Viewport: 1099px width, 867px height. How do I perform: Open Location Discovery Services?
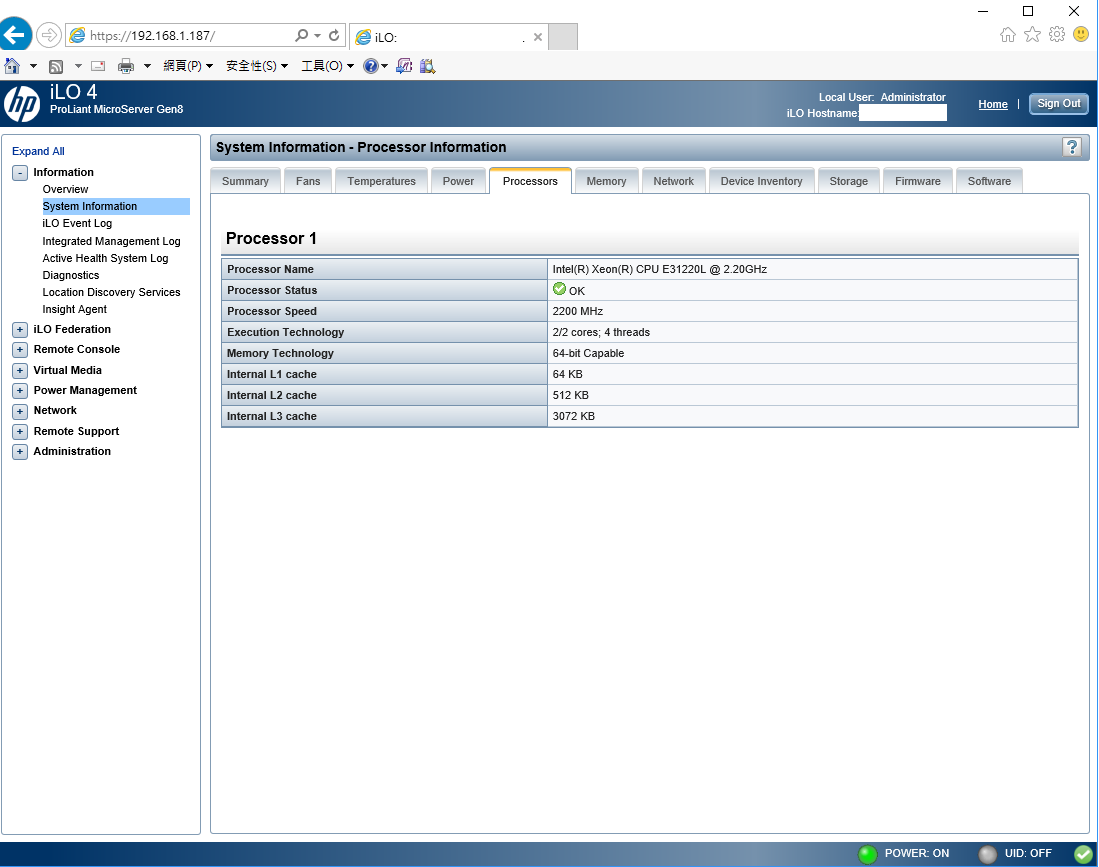[111, 292]
